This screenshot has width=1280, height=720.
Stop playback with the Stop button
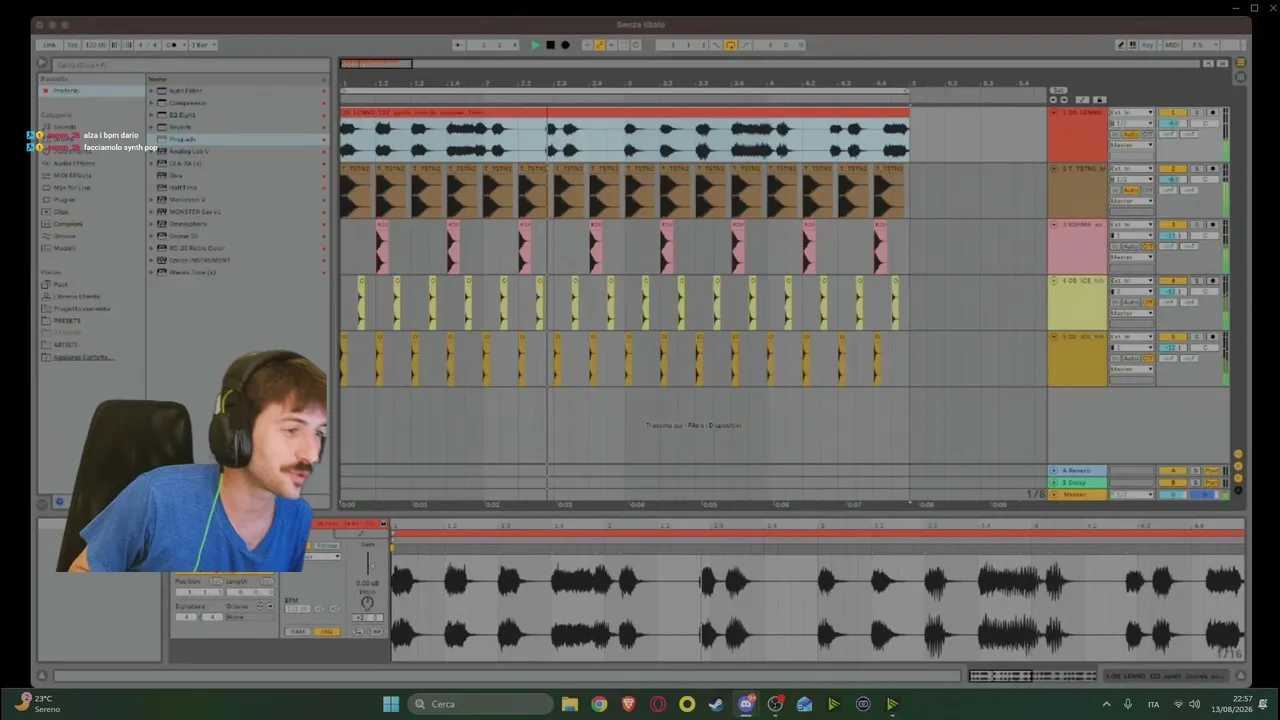point(550,45)
